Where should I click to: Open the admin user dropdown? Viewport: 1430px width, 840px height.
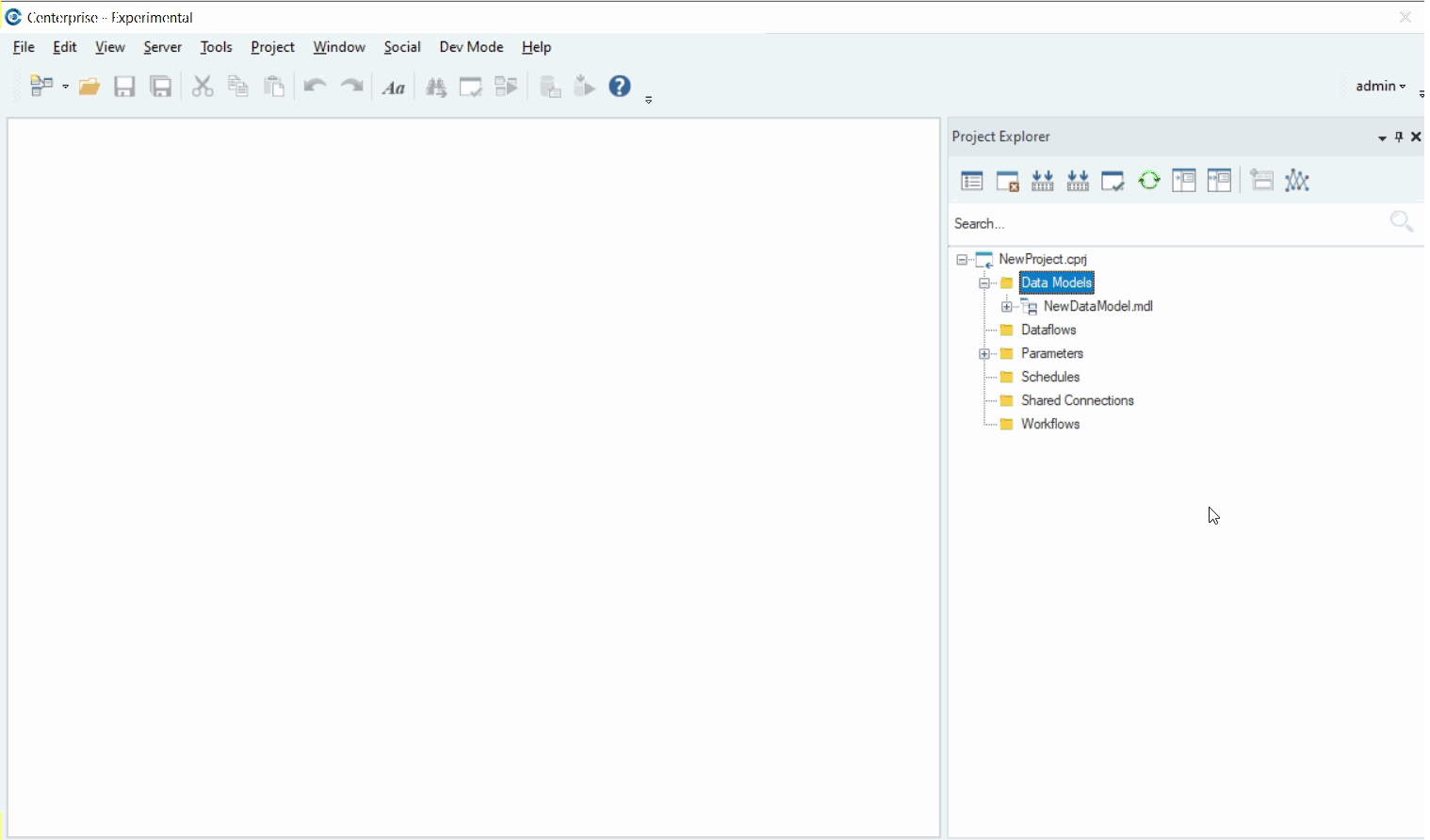click(1381, 87)
